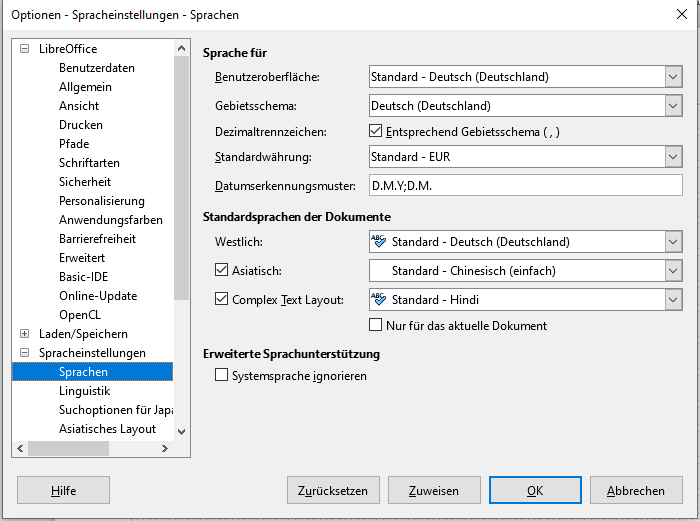Click the Hilfe button
The width and height of the screenshot is (700, 521).
click(63, 490)
